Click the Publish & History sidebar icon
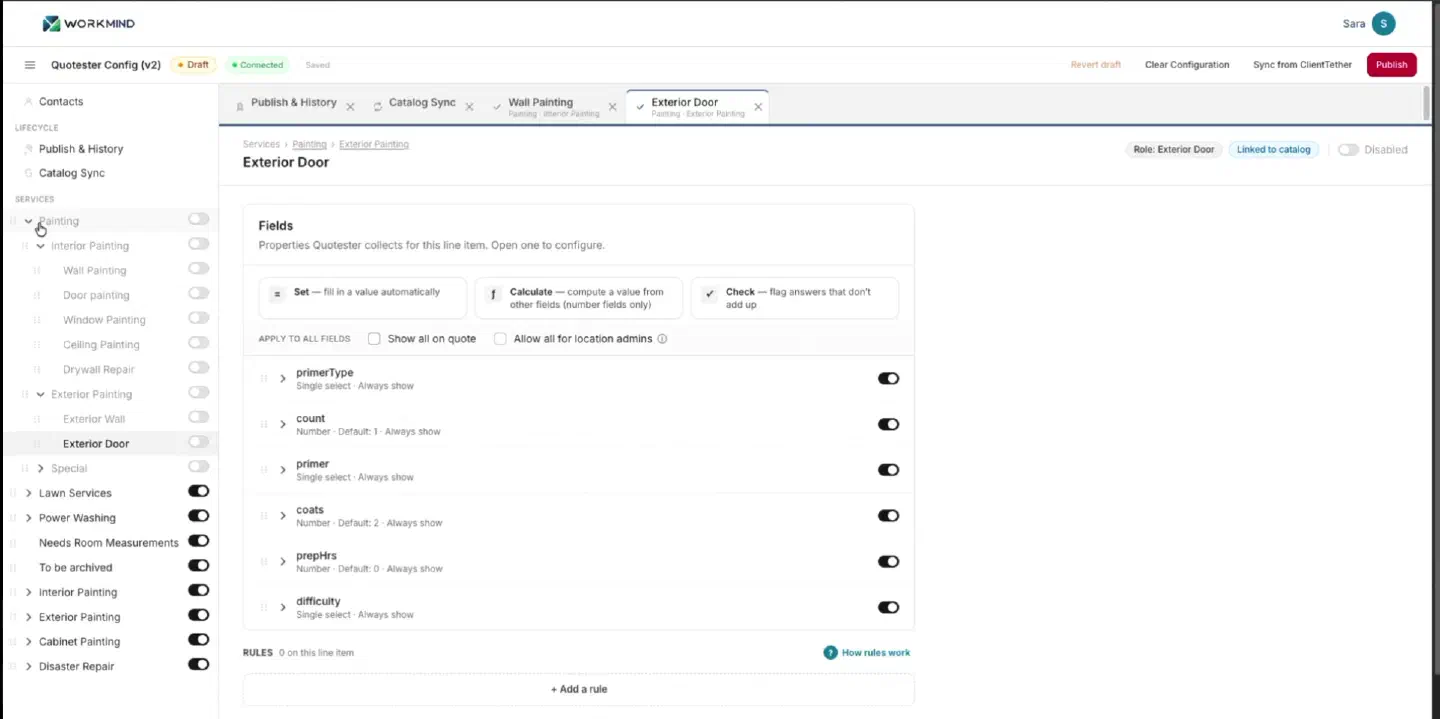The image size is (1440, 719). (28, 149)
